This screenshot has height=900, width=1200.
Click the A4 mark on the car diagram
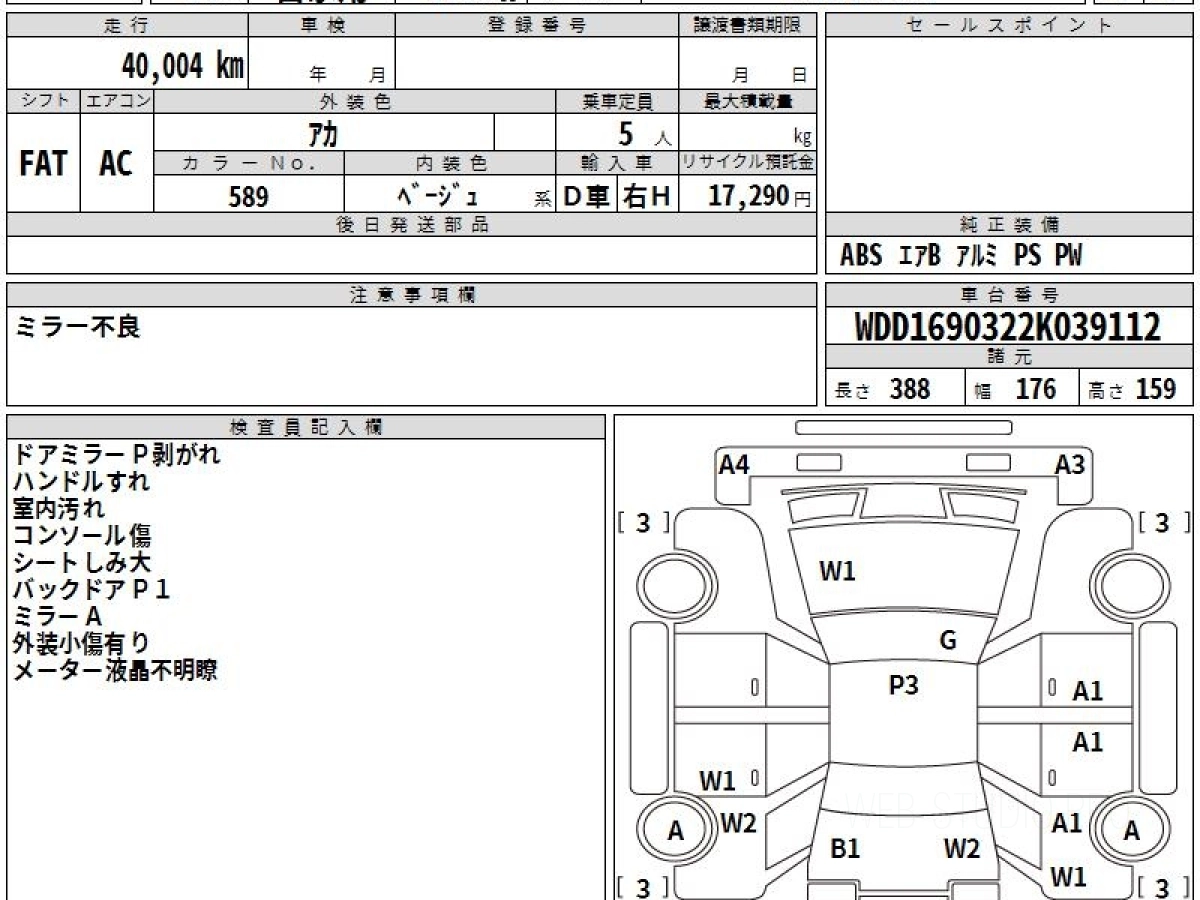tap(734, 464)
